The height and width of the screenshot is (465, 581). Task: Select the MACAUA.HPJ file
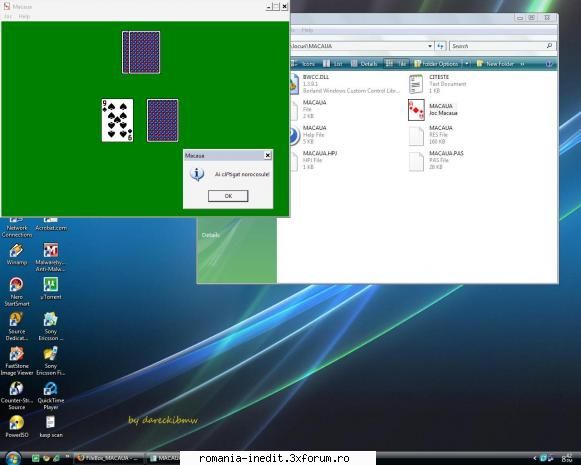pos(314,160)
